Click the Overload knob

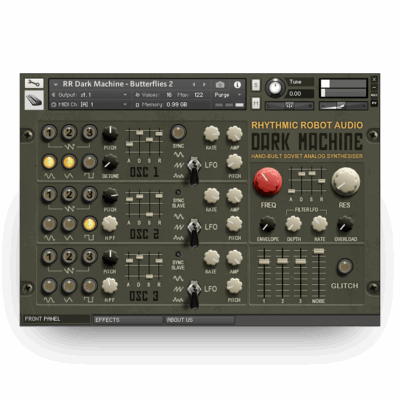click(345, 224)
